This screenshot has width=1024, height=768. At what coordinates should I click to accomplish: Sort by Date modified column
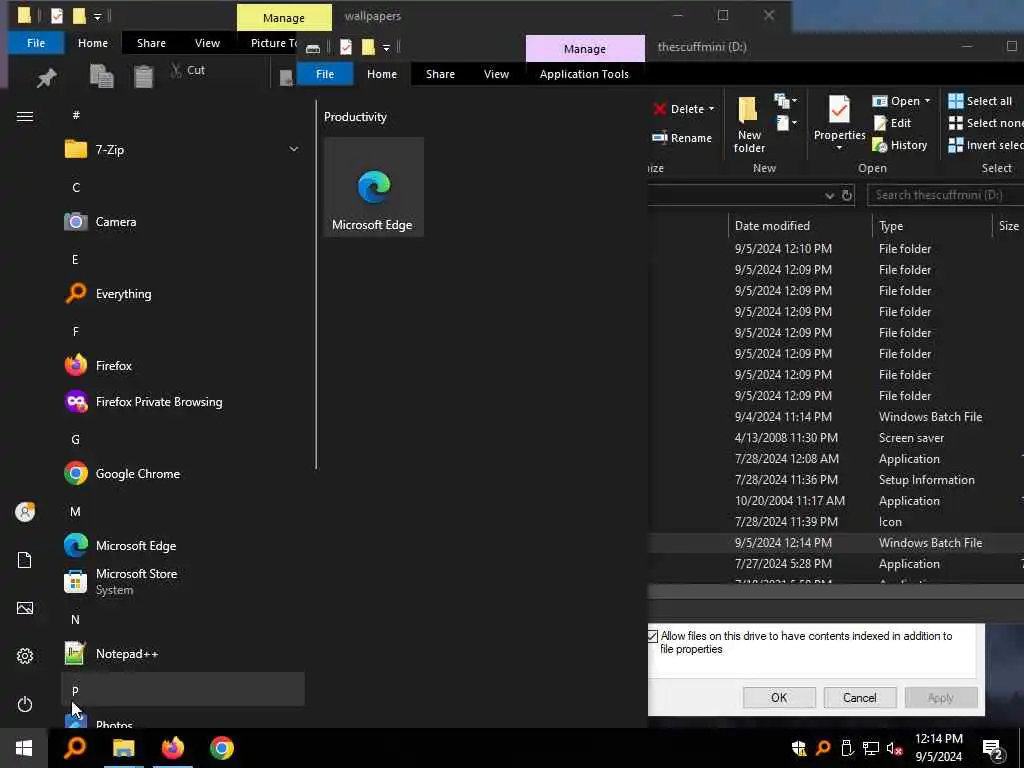(x=800, y=226)
